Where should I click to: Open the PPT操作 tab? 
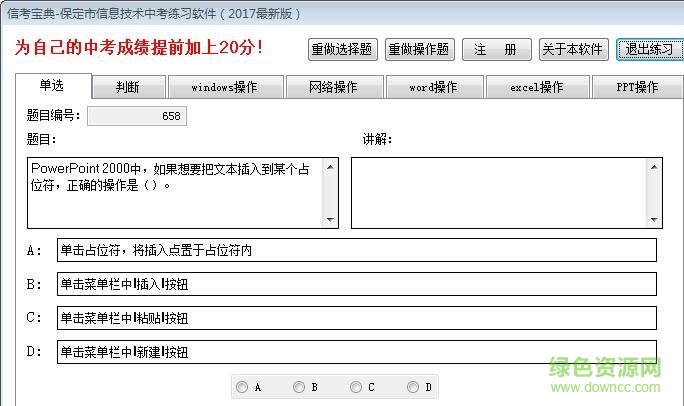click(x=637, y=87)
